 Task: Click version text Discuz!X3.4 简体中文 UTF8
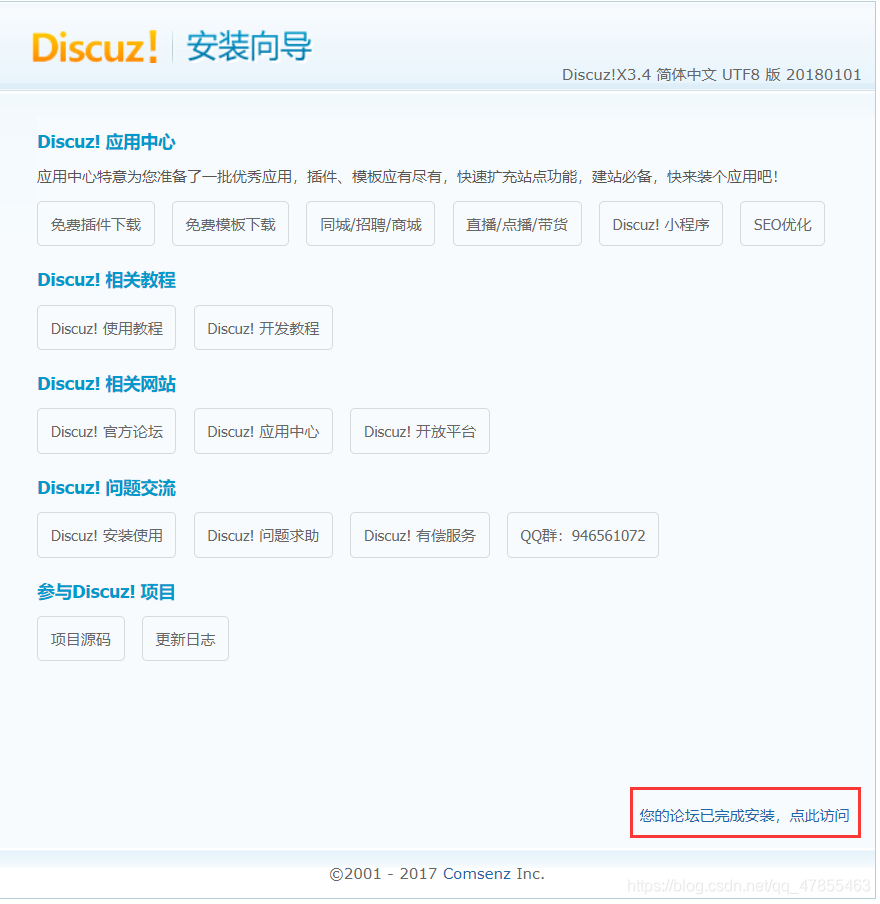coord(712,76)
